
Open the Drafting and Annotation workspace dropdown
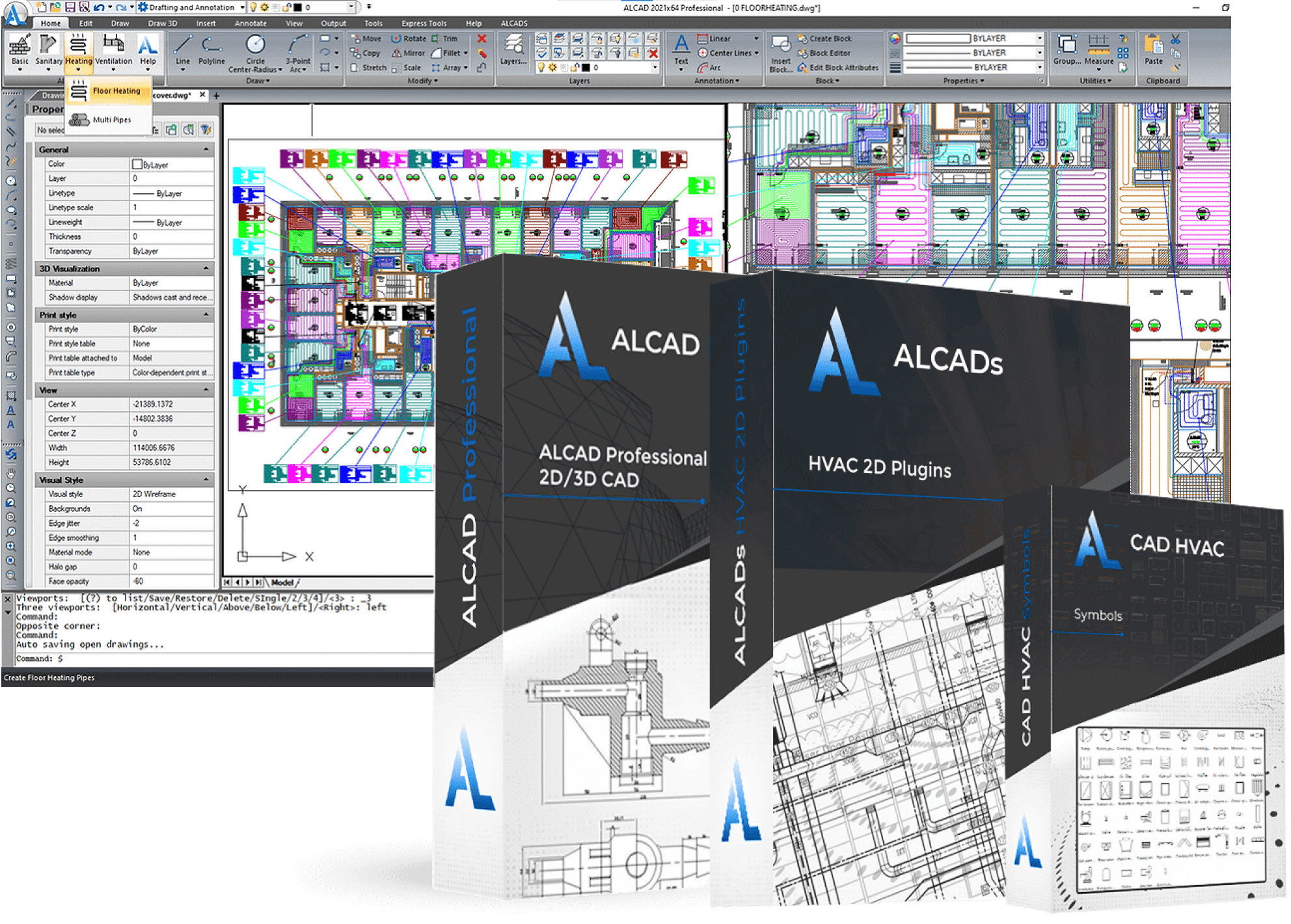(x=242, y=7)
